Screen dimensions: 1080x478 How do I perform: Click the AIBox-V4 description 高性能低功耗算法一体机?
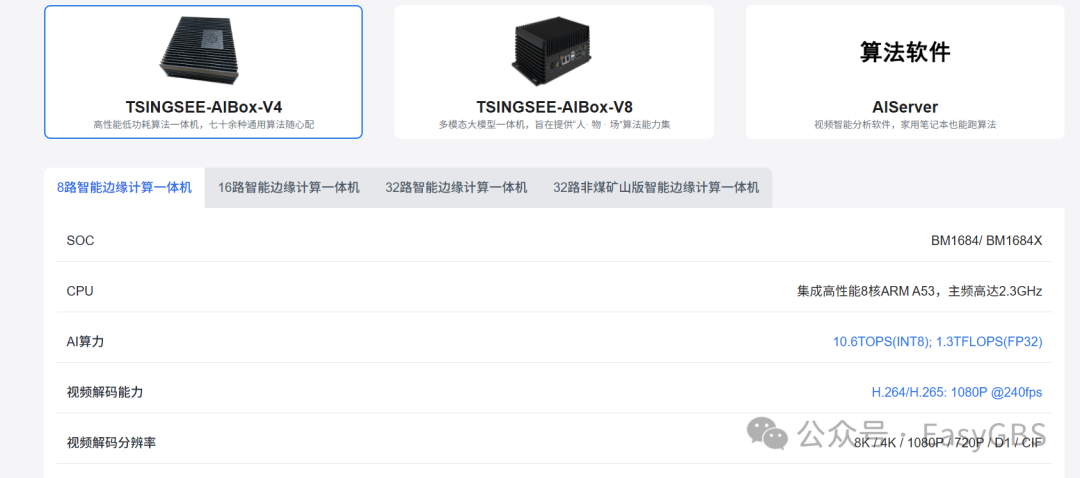coord(203,125)
